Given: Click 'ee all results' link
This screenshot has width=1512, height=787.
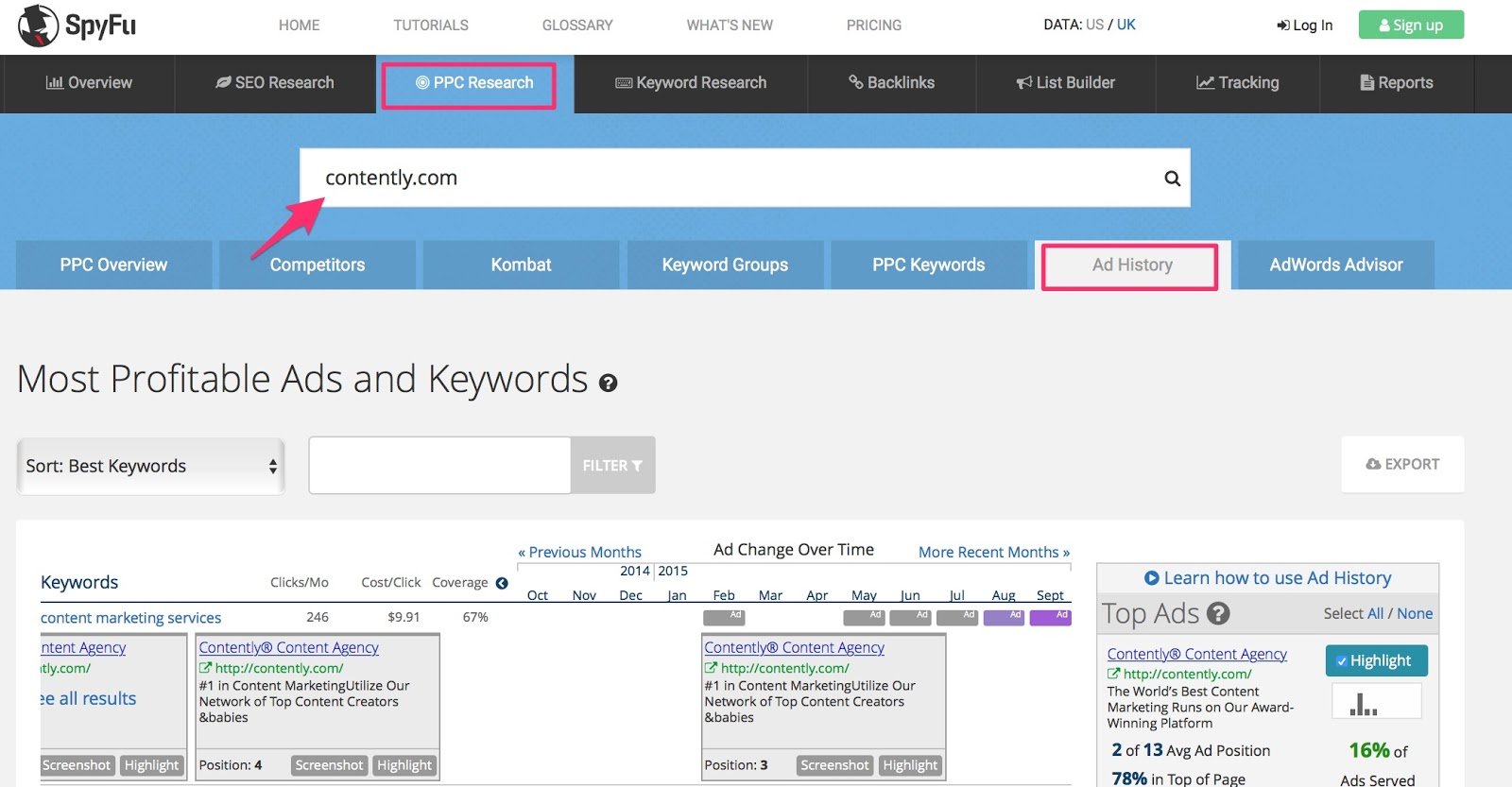Looking at the screenshot, I should 89,699.
